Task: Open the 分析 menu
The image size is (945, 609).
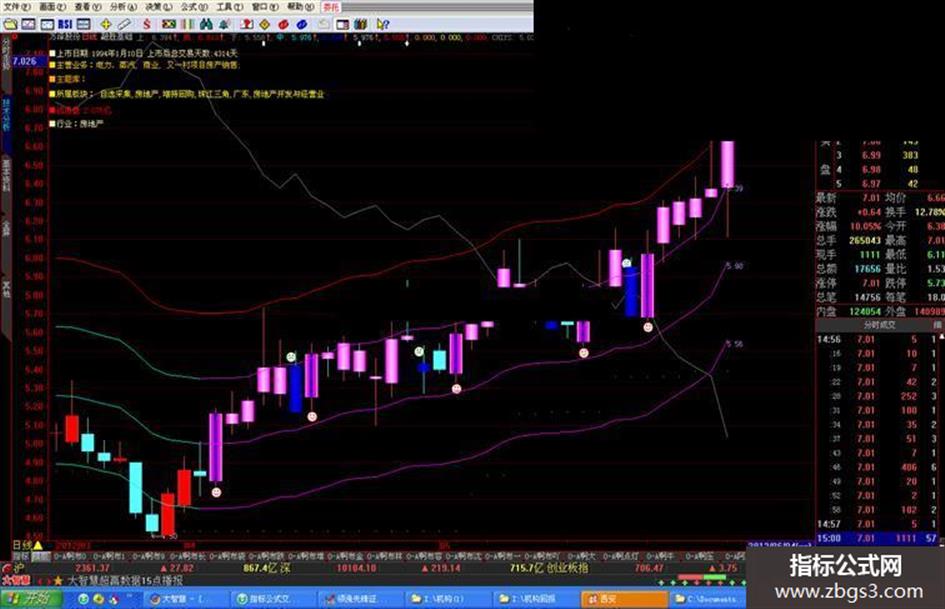Action: [x=123, y=7]
